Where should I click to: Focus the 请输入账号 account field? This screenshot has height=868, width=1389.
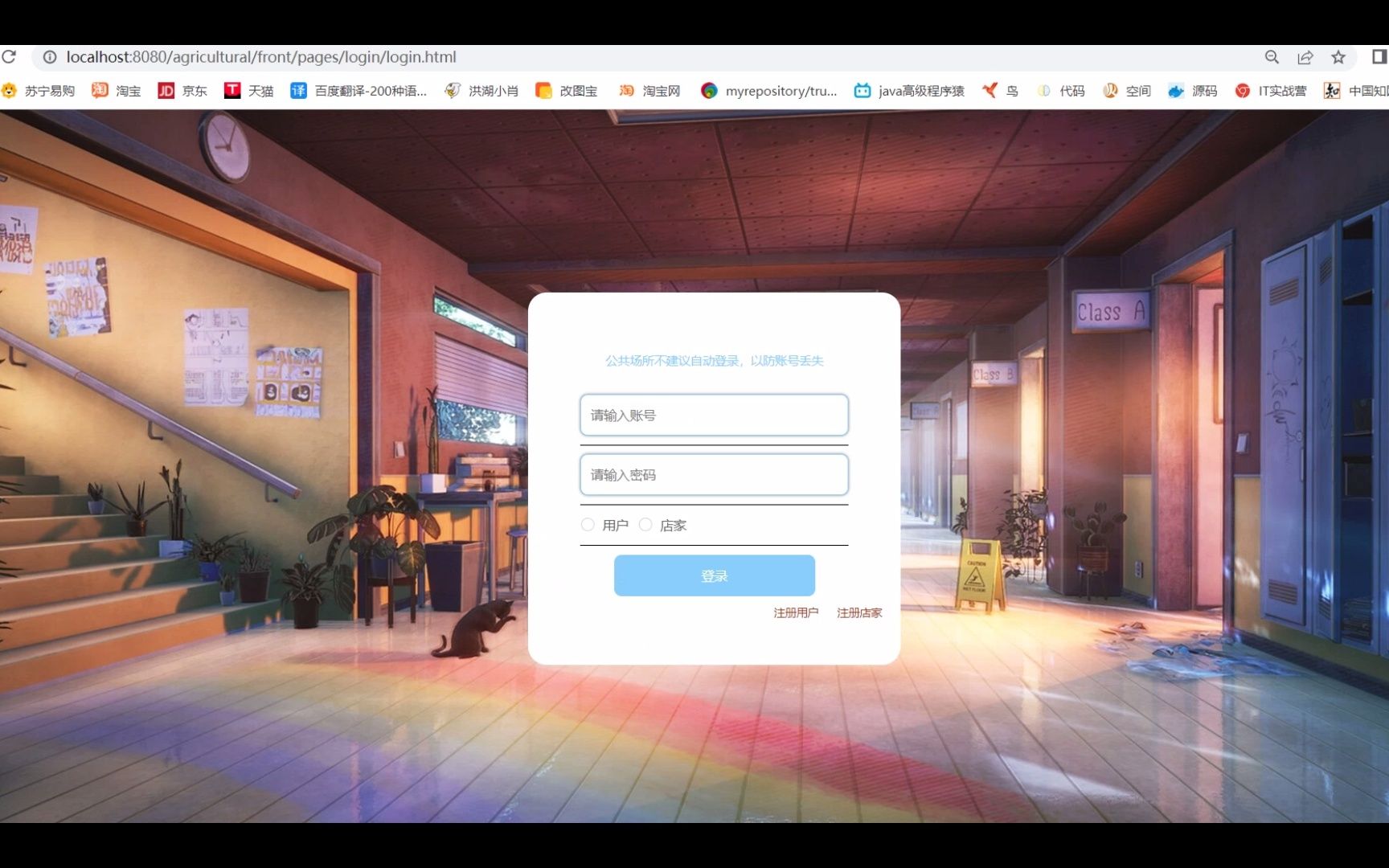point(714,415)
